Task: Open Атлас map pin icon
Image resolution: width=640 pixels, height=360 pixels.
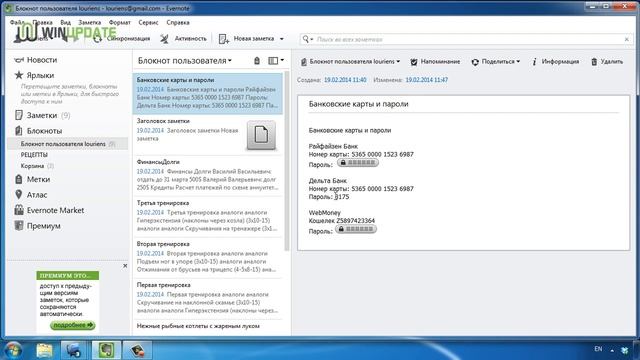Action: tap(19, 195)
